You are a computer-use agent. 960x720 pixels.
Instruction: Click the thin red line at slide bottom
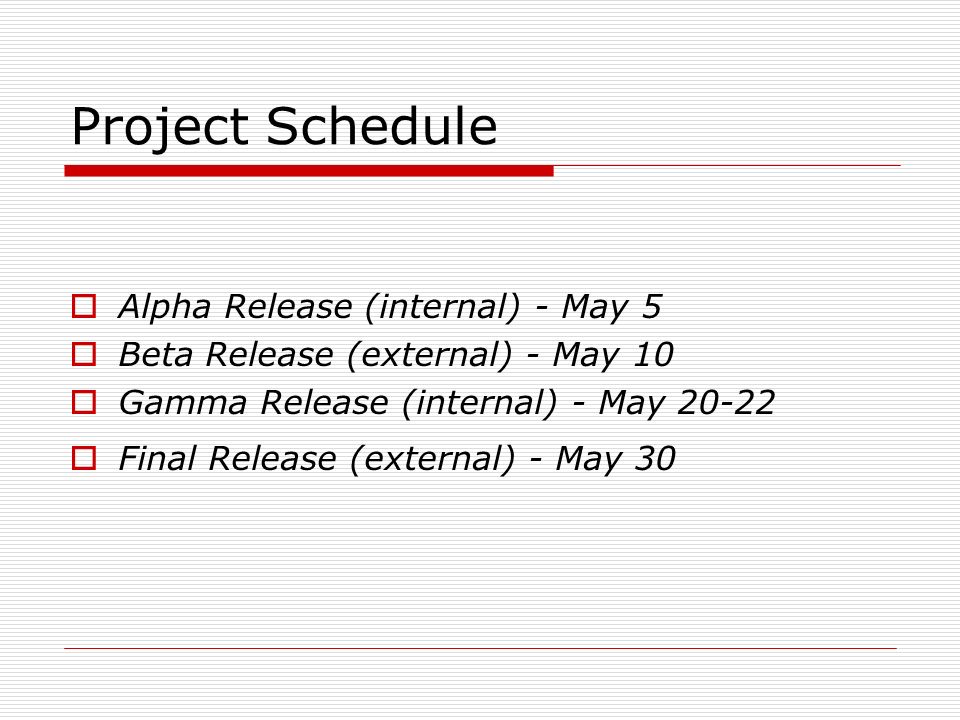[480, 648]
